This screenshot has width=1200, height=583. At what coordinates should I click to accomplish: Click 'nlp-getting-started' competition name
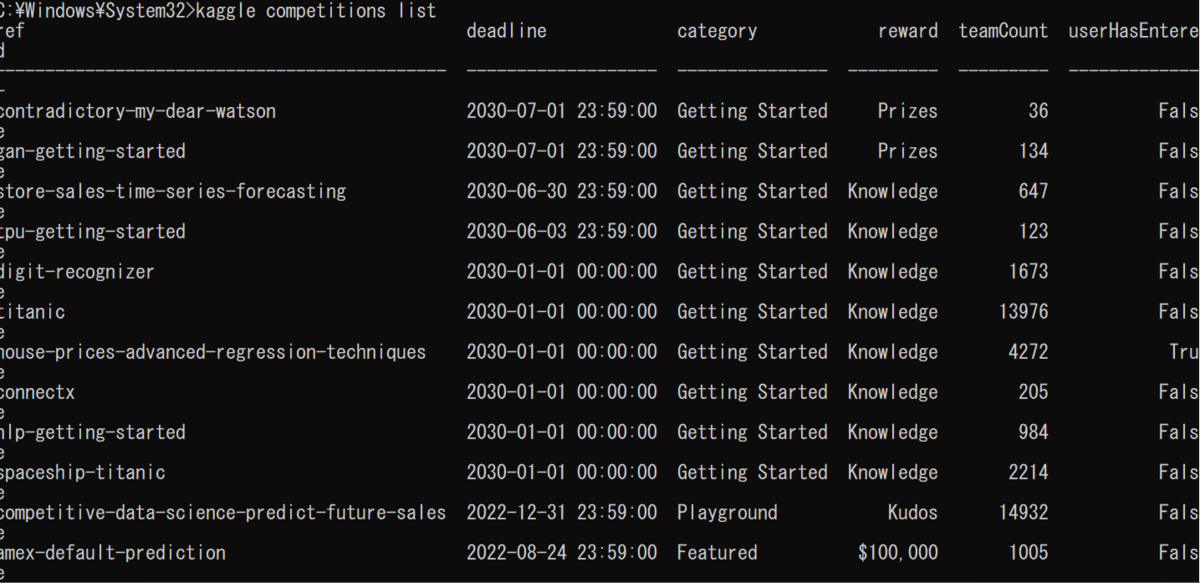tap(93, 432)
